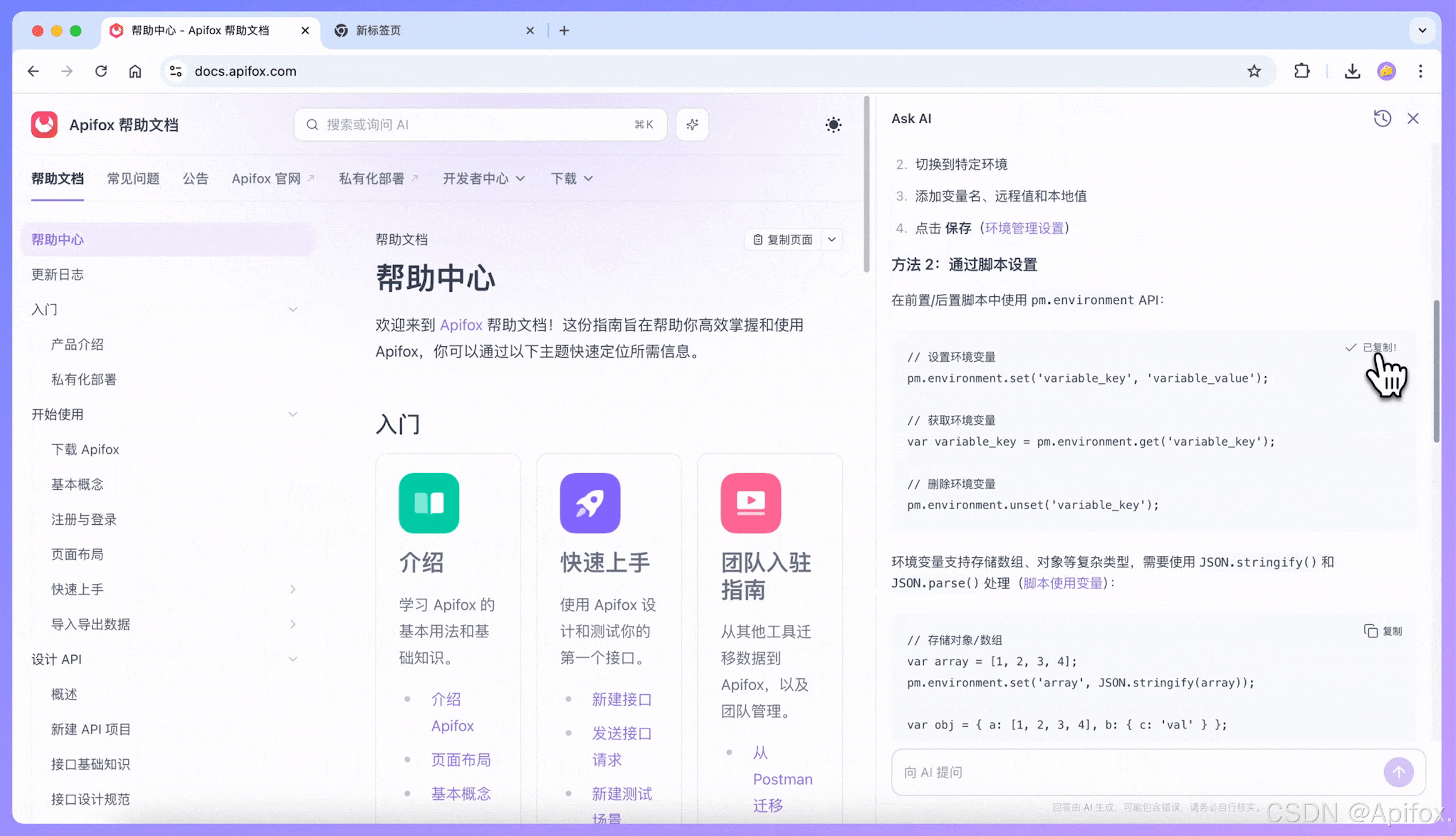Screen dimensions: 1456x836
Task: Open browser extensions puzzle icon
Action: point(1302,71)
